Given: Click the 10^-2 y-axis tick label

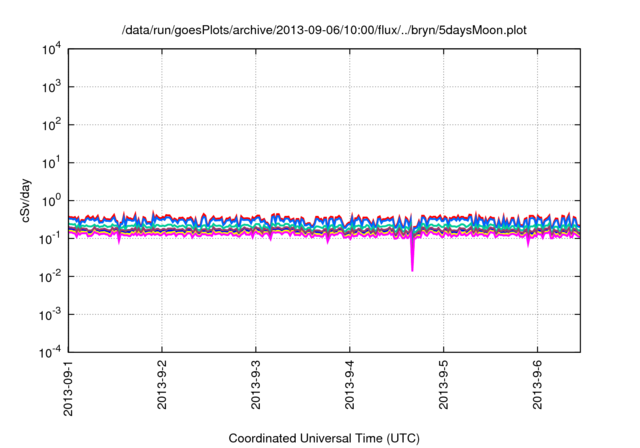Looking at the screenshot, I should pyautogui.click(x=50, y=277).
